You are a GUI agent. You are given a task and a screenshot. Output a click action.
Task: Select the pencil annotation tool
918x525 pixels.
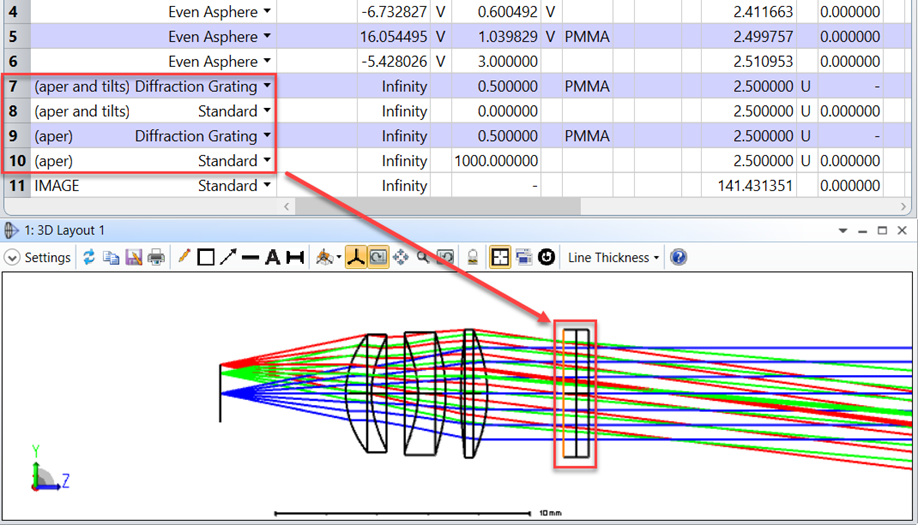click(x=184, y=258)
